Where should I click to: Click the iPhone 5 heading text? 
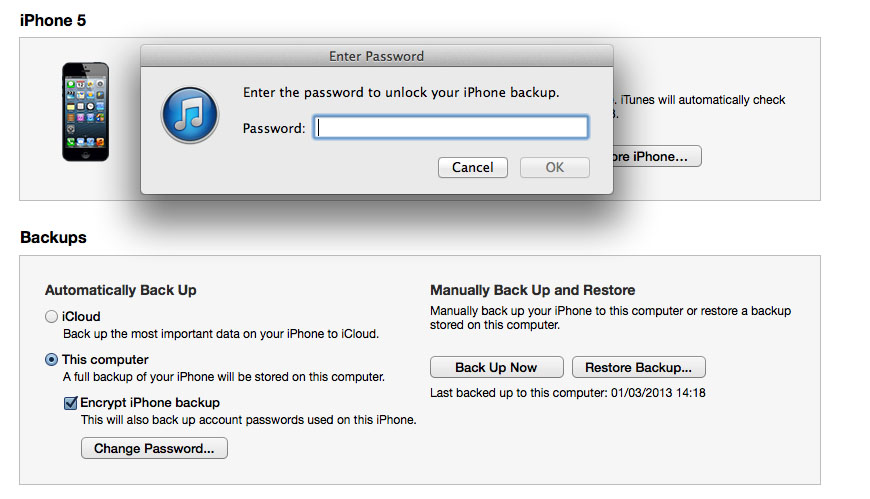coord(53,21)
